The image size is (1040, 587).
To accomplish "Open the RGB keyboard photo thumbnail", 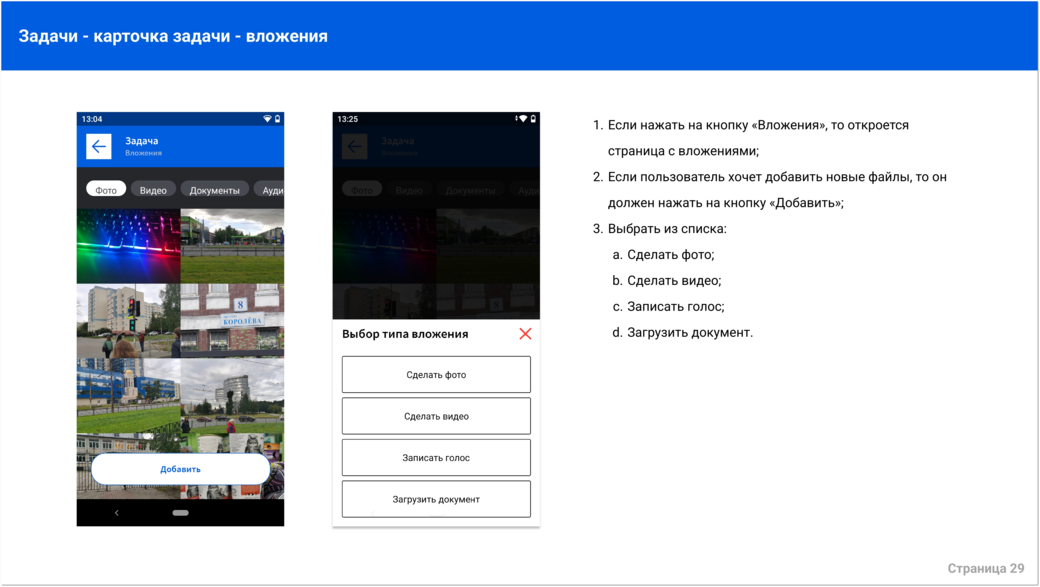I will point(129,246).
